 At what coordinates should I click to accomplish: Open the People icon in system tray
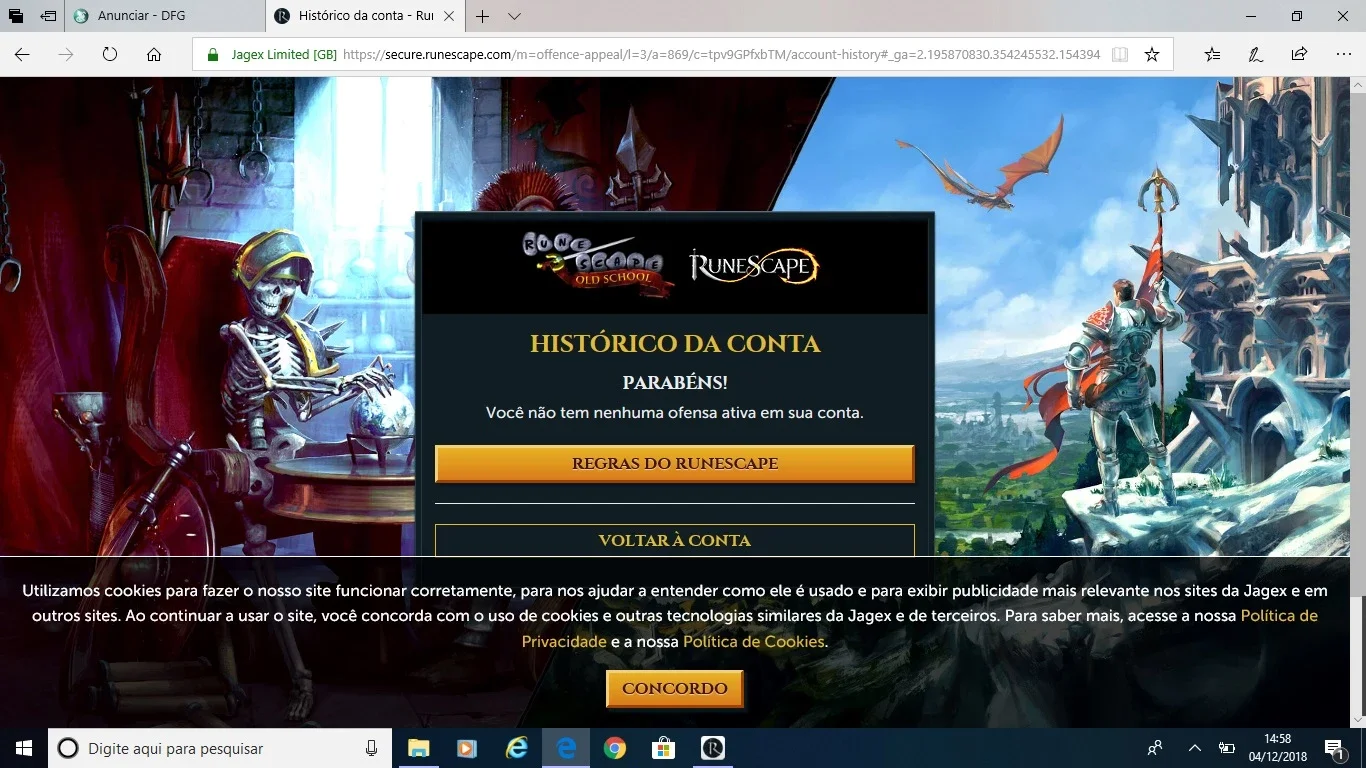(x=1155, y=748)
